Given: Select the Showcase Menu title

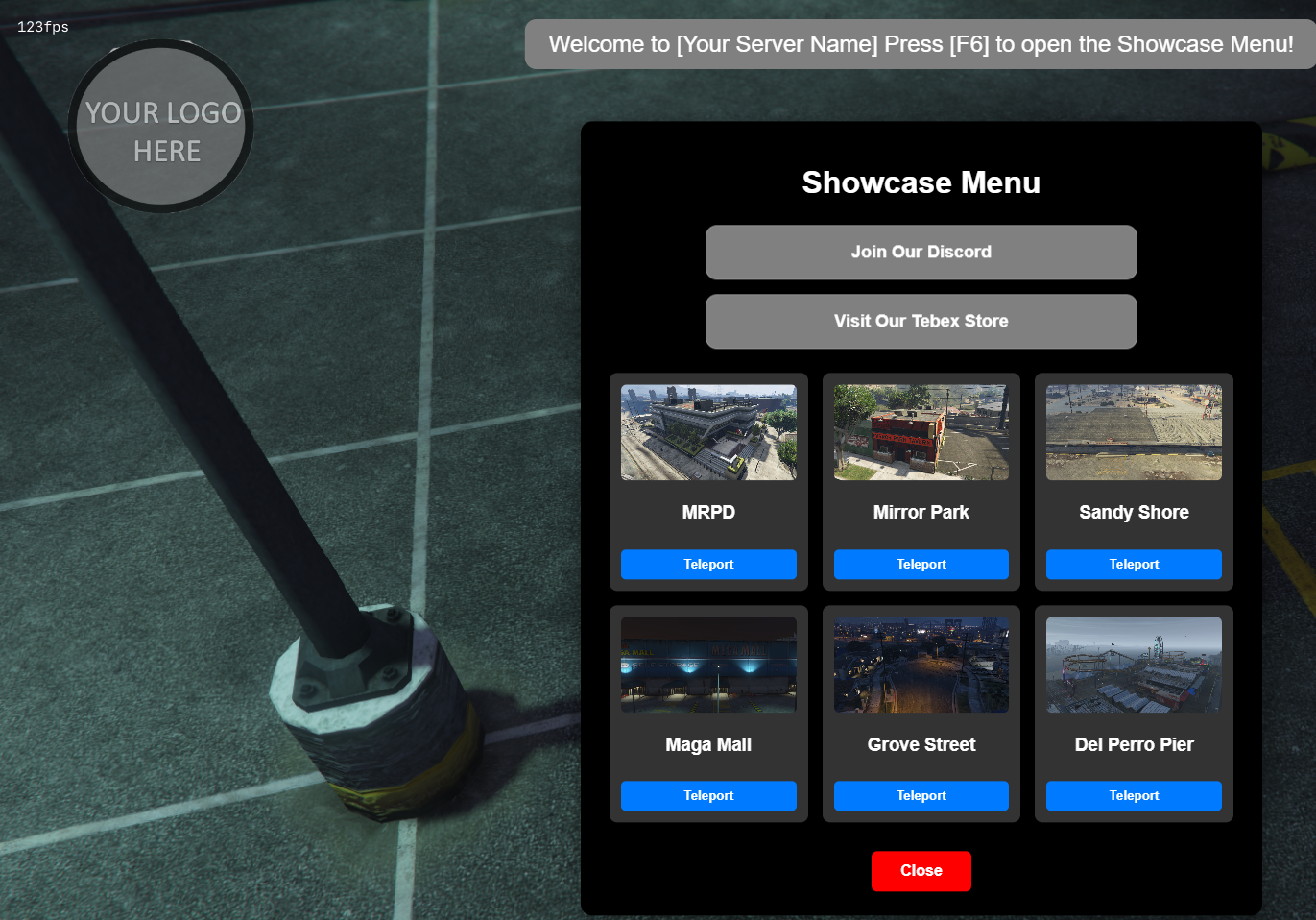Looking at the screenshot, I should click(921, 182).
